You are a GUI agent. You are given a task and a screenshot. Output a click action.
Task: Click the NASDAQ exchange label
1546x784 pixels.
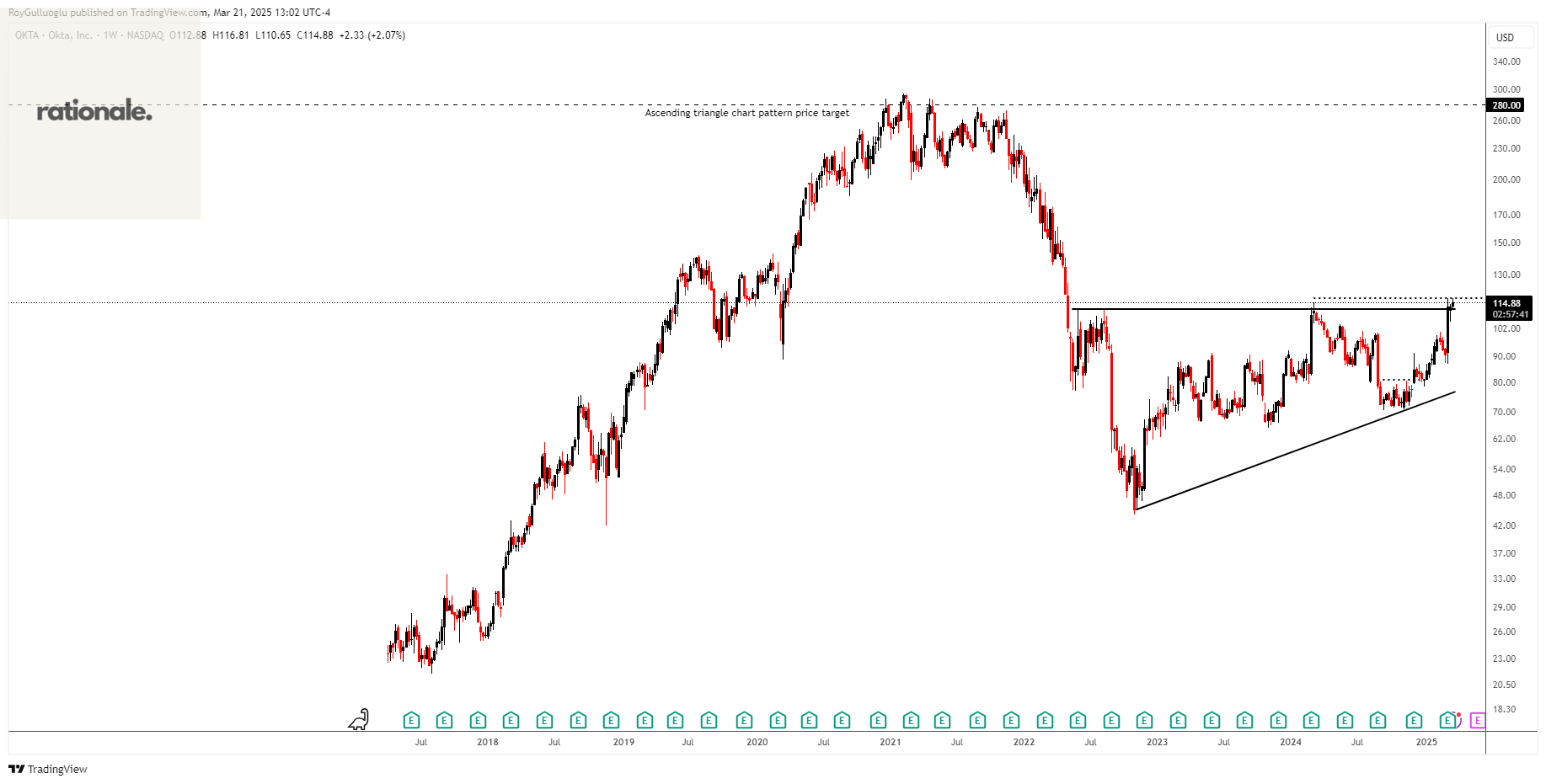tap(145, 35)
